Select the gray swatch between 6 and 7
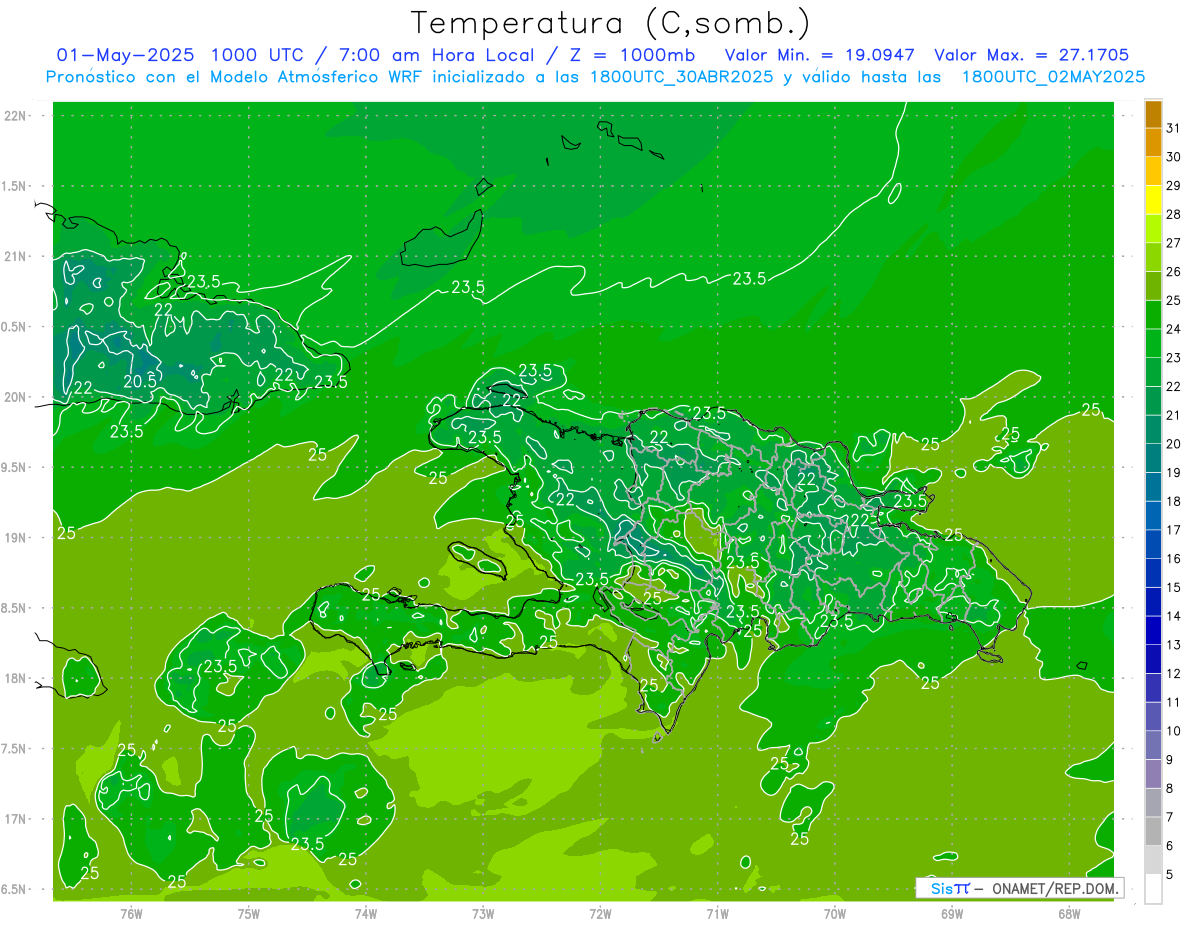This screenshot has width=1200, height=927. (x=1153, y=831)
